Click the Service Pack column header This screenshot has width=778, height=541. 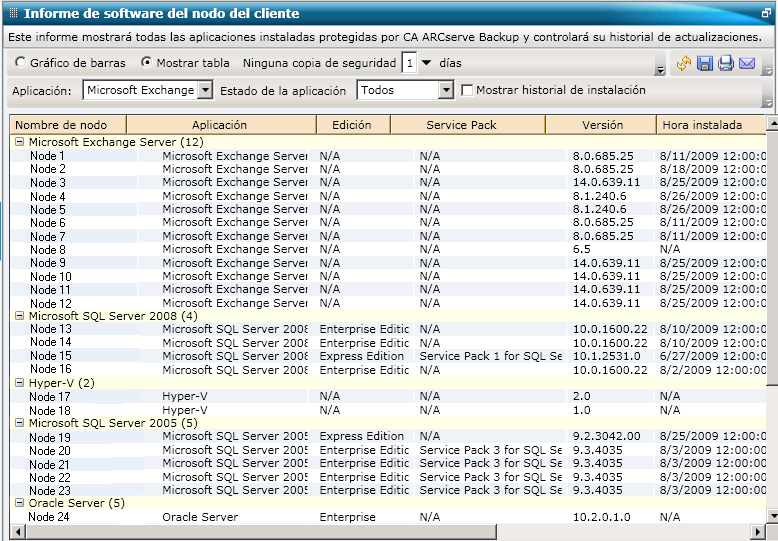click(x=461, y=125)
